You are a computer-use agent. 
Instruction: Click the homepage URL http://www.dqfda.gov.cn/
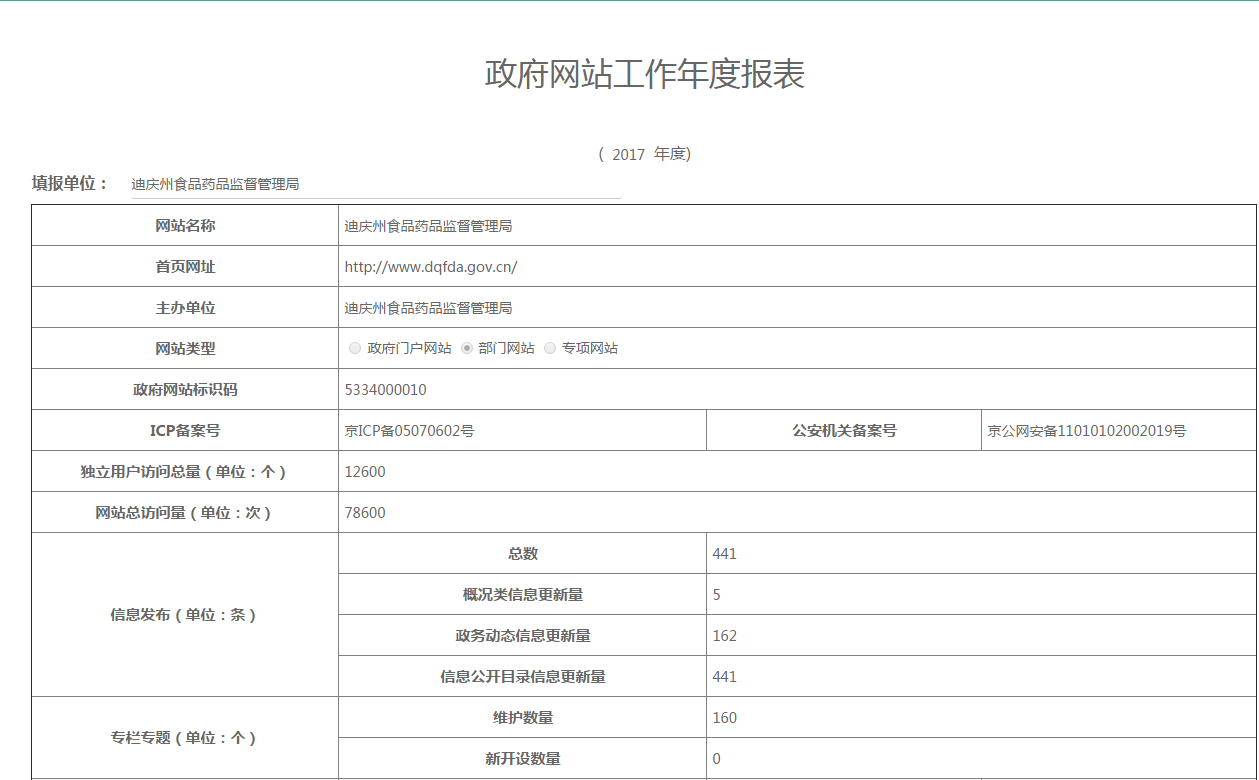click(431, 267)
